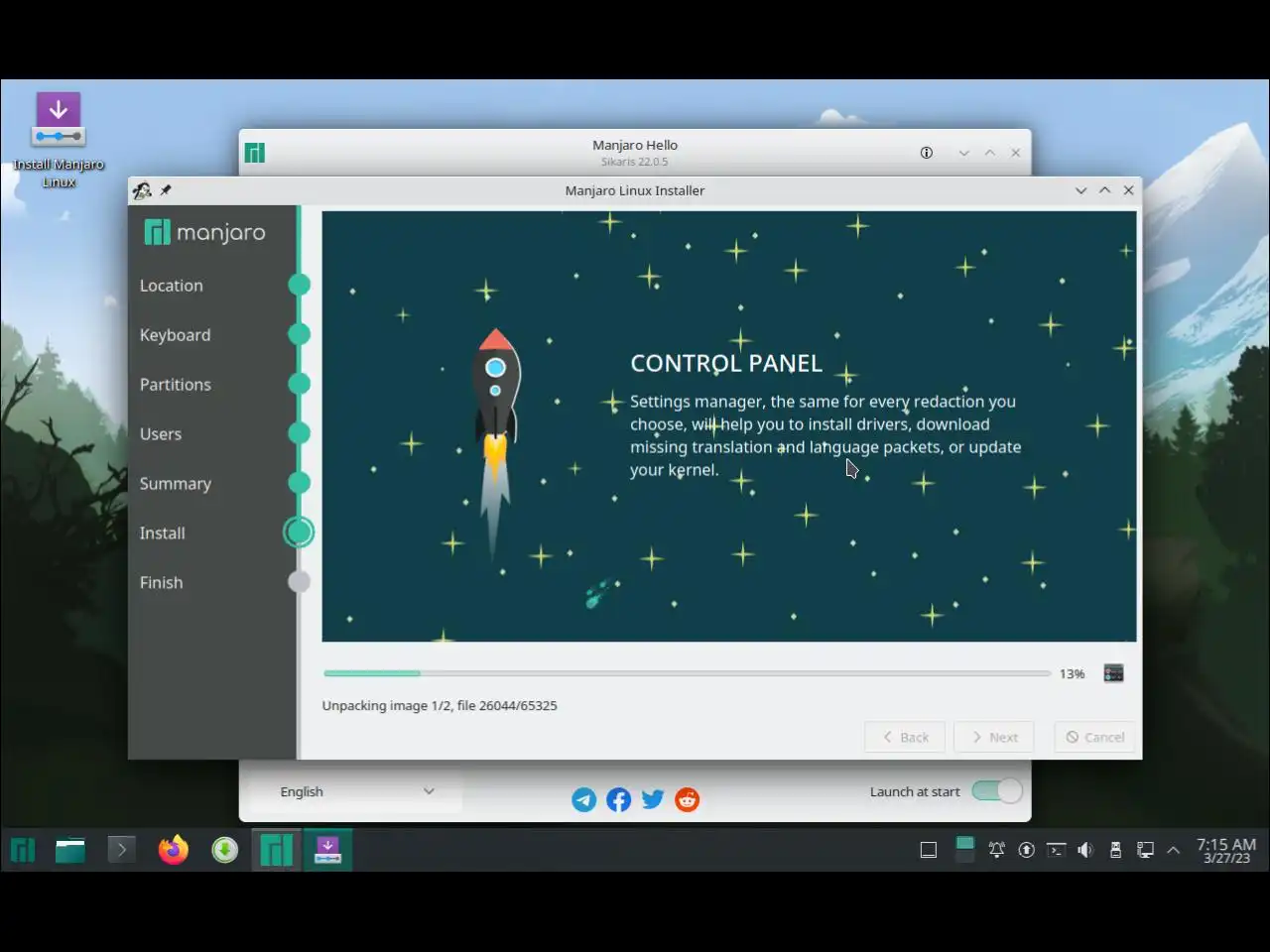Open the terminal dropdown tray icon
The width and height of the screenshot is (1270, 952).
pos(1057,850)
